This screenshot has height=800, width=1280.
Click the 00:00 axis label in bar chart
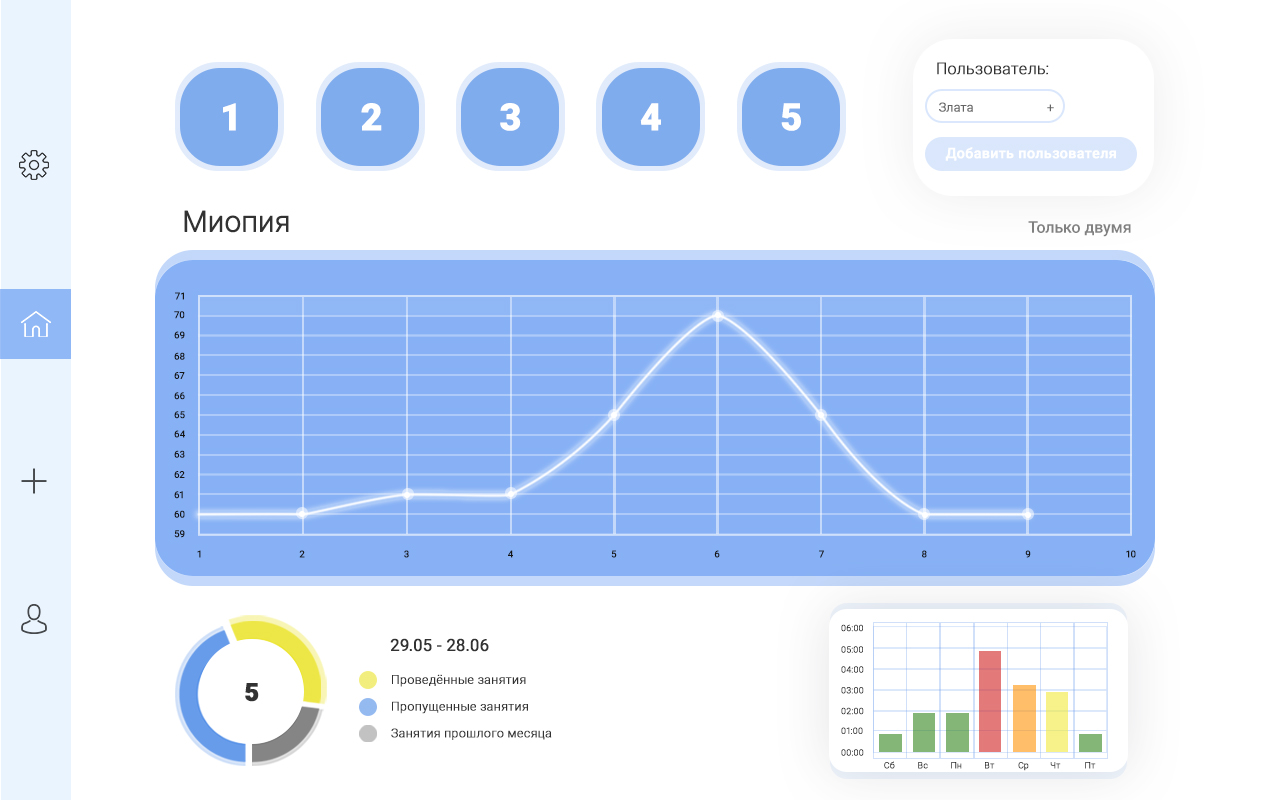[852, 753]
